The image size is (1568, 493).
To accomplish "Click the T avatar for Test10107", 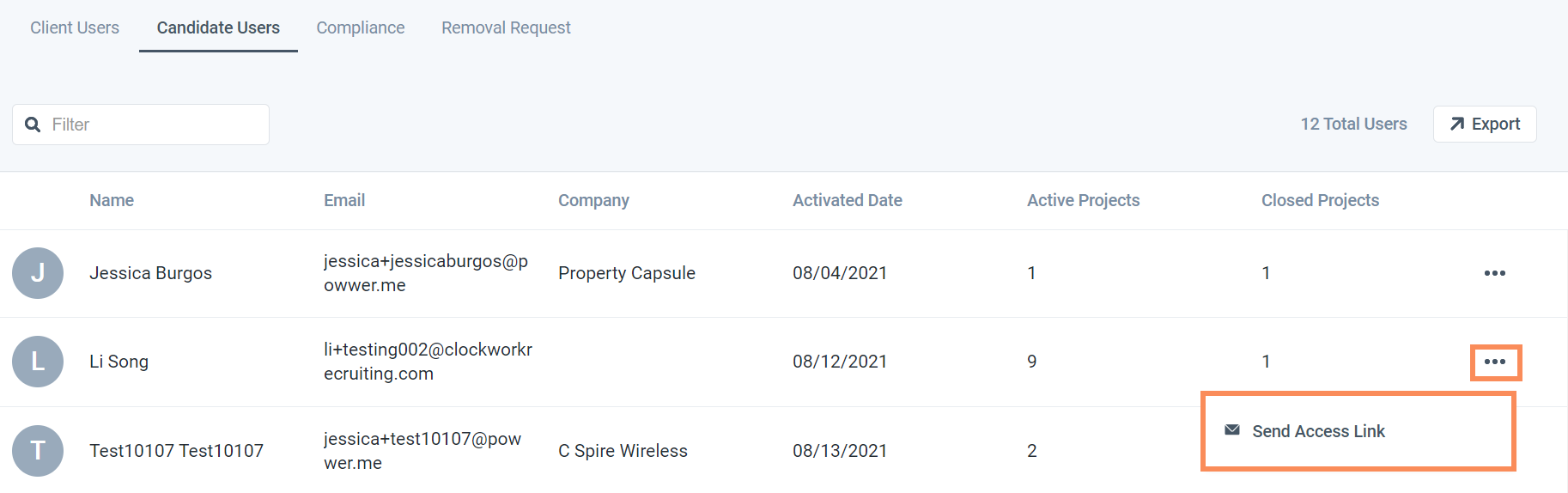I will [x=38, y=451].
